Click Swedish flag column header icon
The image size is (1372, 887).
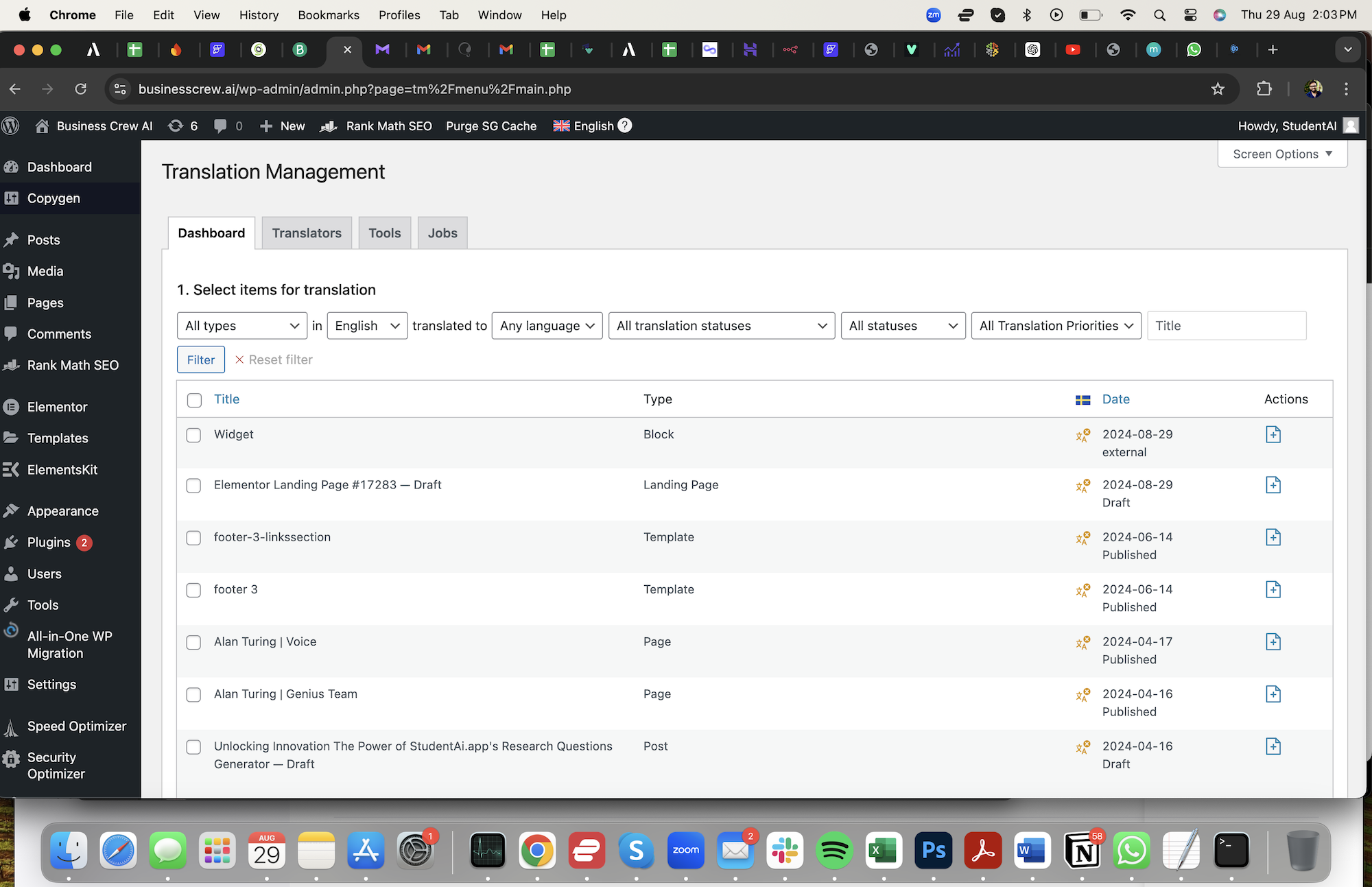click(x=1083, y=400)
